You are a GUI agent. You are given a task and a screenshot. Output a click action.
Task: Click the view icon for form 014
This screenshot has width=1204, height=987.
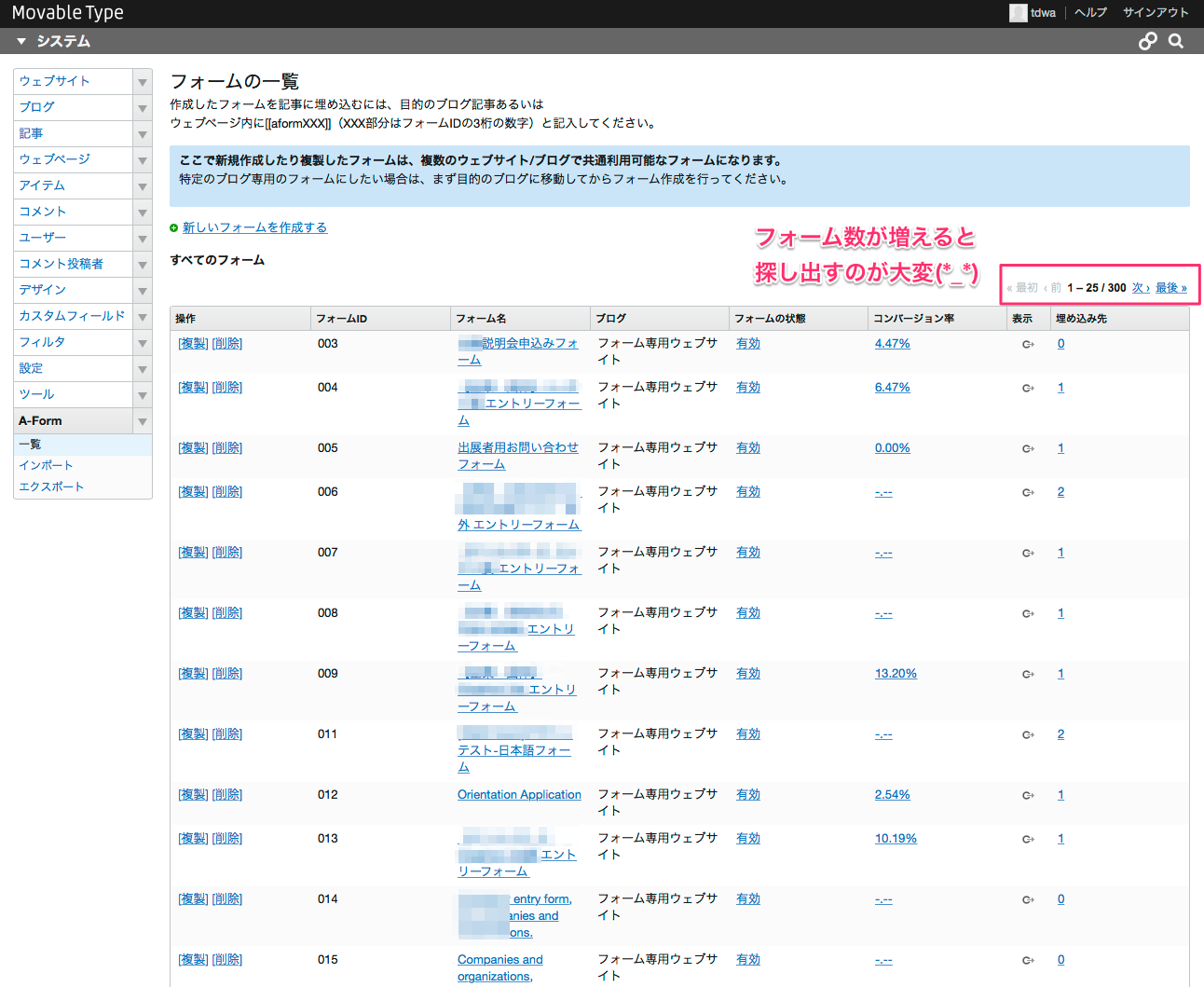[x=1028, y=899]
